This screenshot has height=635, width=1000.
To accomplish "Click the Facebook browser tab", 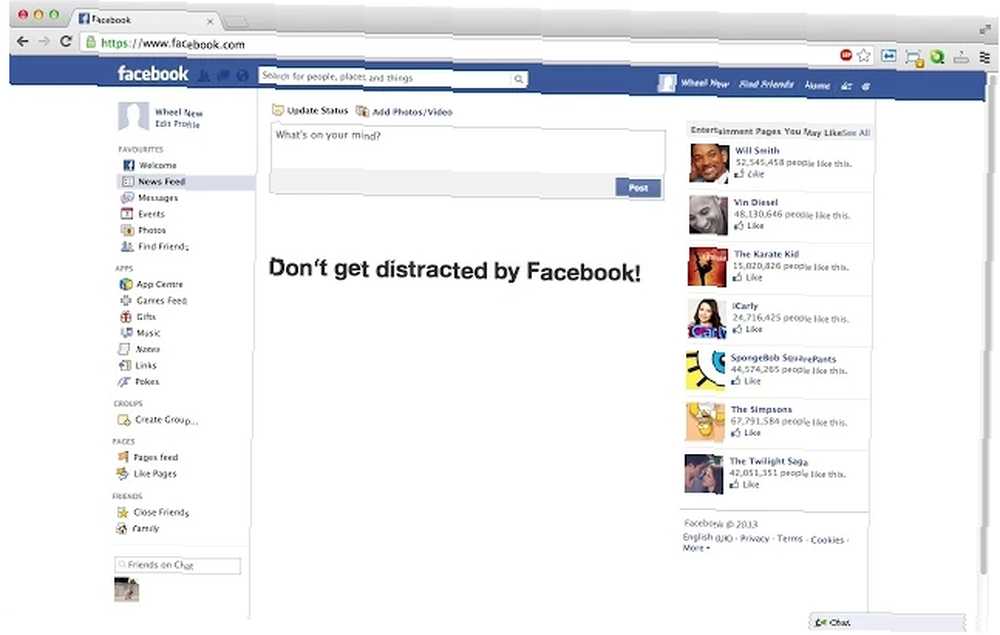I will click(145, 20).
